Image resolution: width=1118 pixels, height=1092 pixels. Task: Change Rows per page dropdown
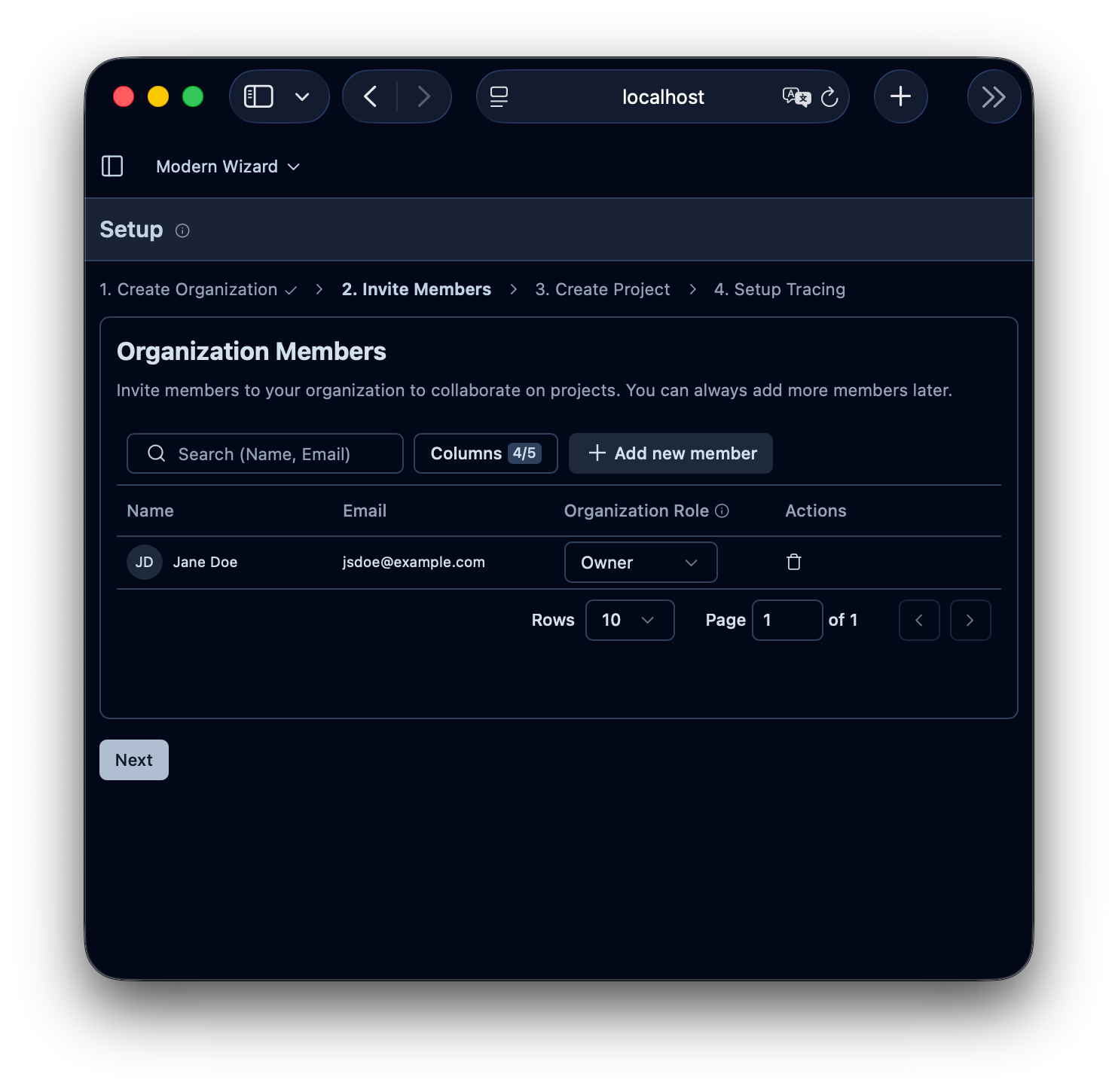[x=629, y=620]
